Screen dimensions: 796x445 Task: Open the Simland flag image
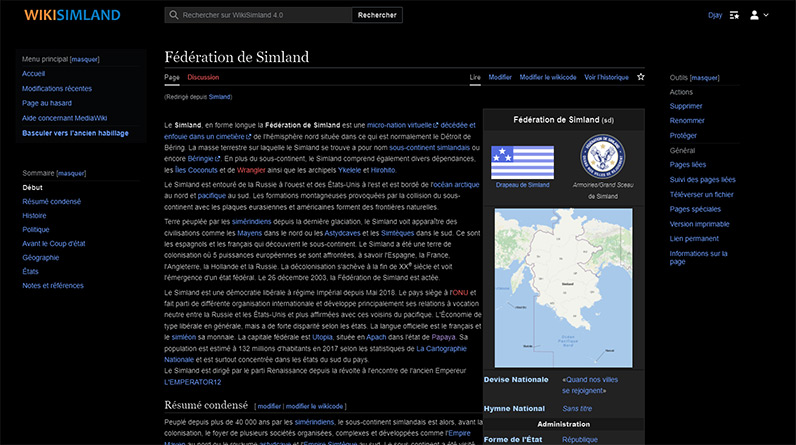[x=521, y=161]
